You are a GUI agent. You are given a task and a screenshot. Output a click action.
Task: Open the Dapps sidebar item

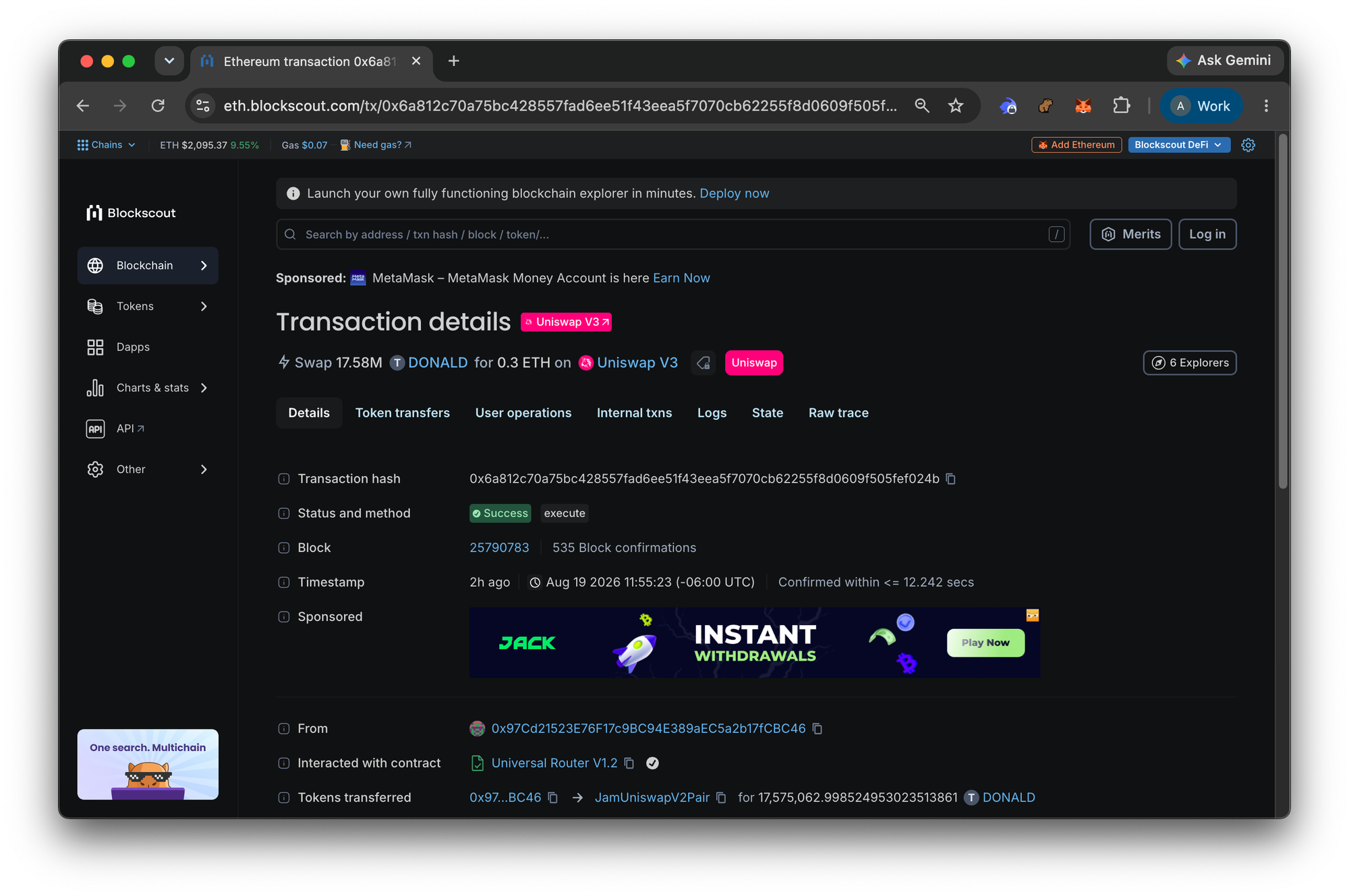tap(148, 347)
